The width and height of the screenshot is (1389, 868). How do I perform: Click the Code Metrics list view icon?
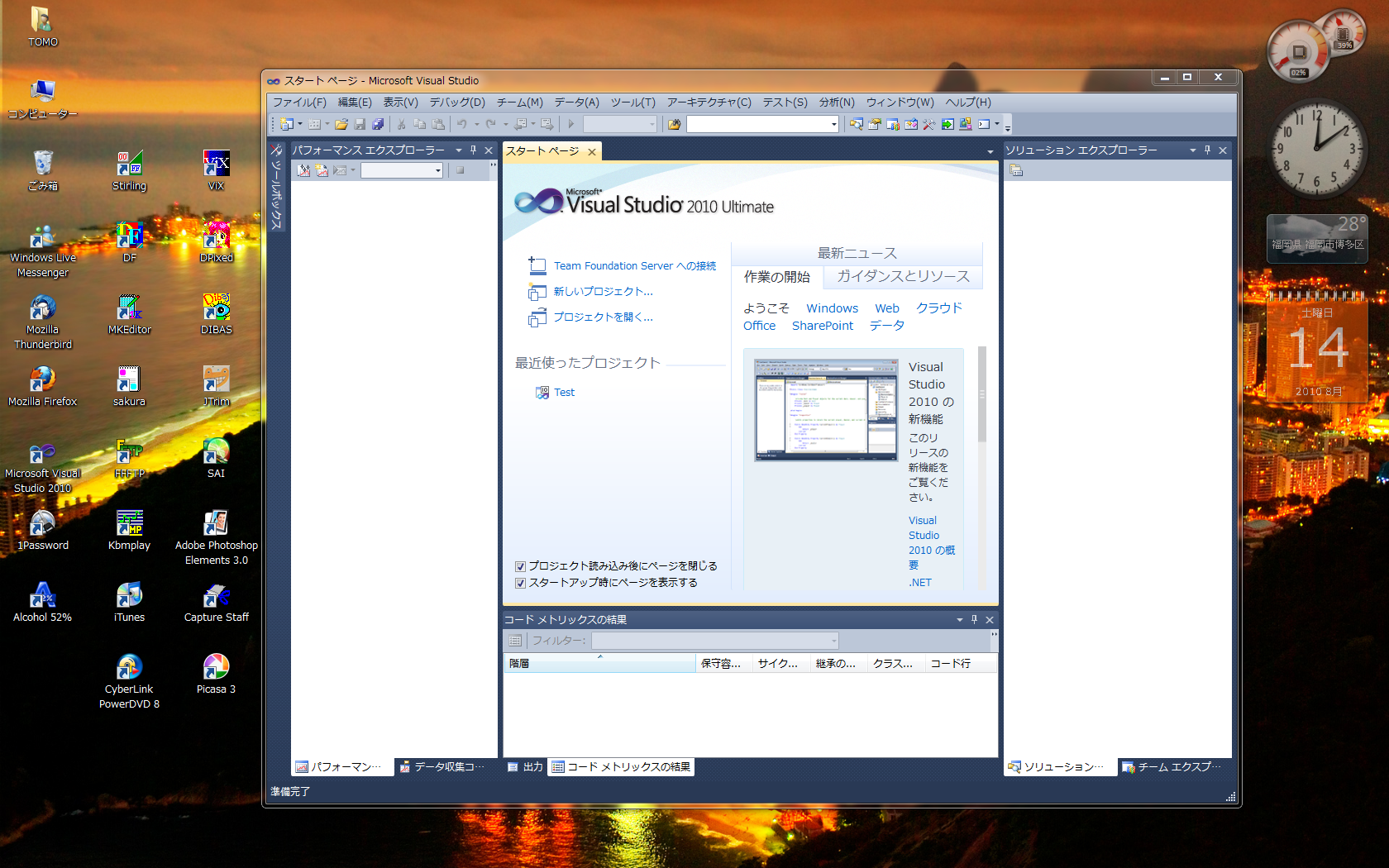click(x=515, y=641)
